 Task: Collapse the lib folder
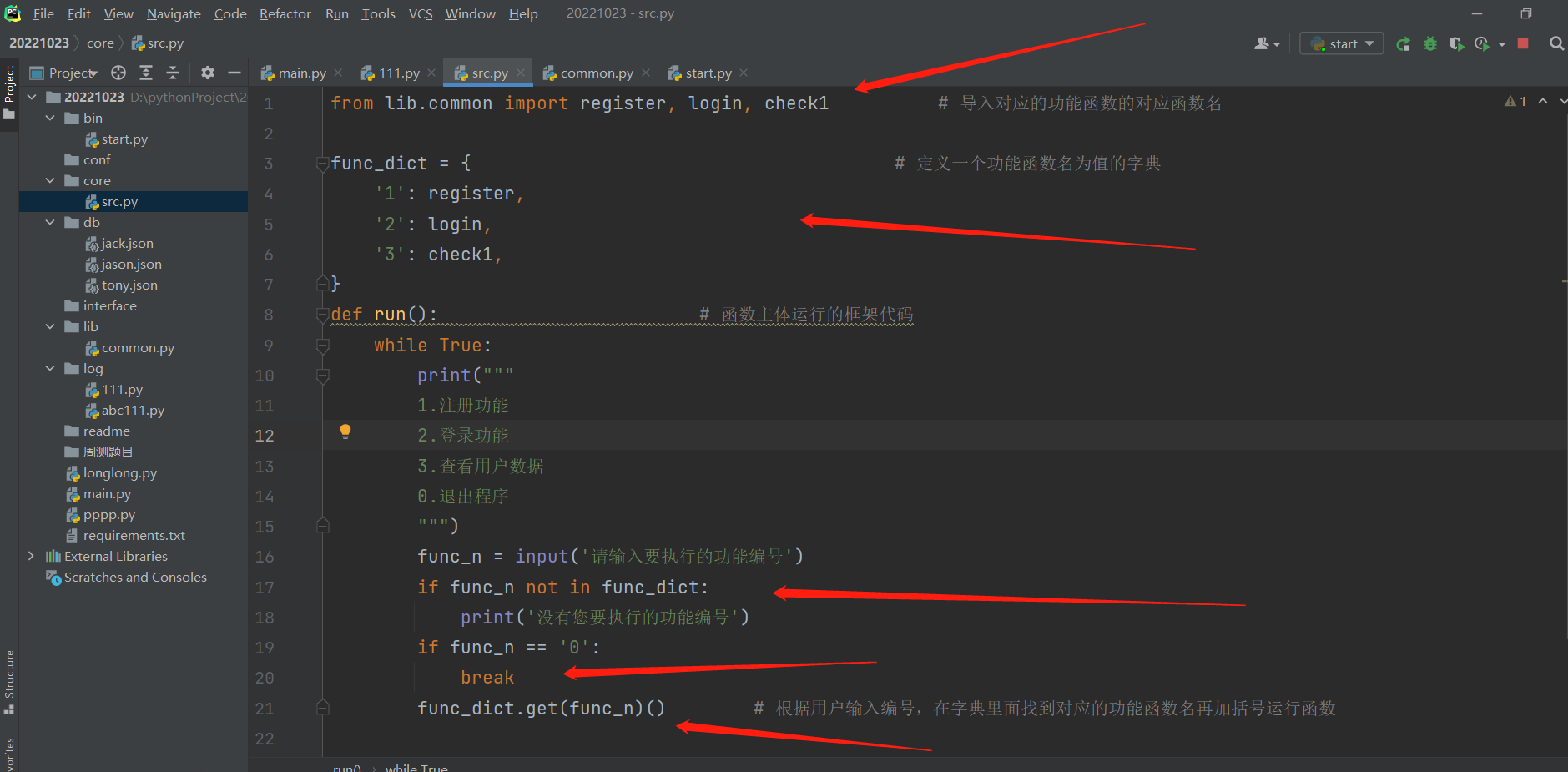coord(50,326)
